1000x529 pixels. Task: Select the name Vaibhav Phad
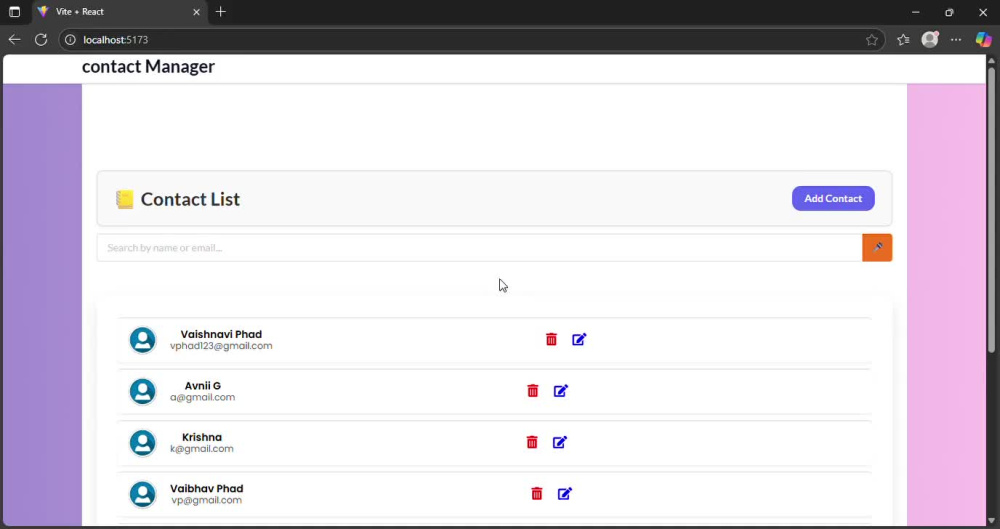pos(207,489)
